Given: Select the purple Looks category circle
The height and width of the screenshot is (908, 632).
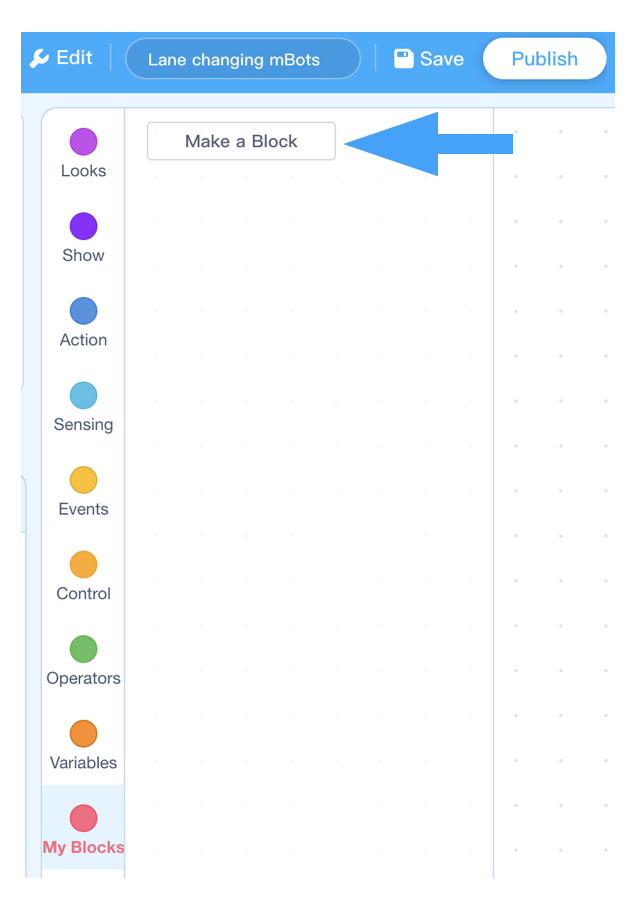Looking at the screenshot, I should (83, 142).
